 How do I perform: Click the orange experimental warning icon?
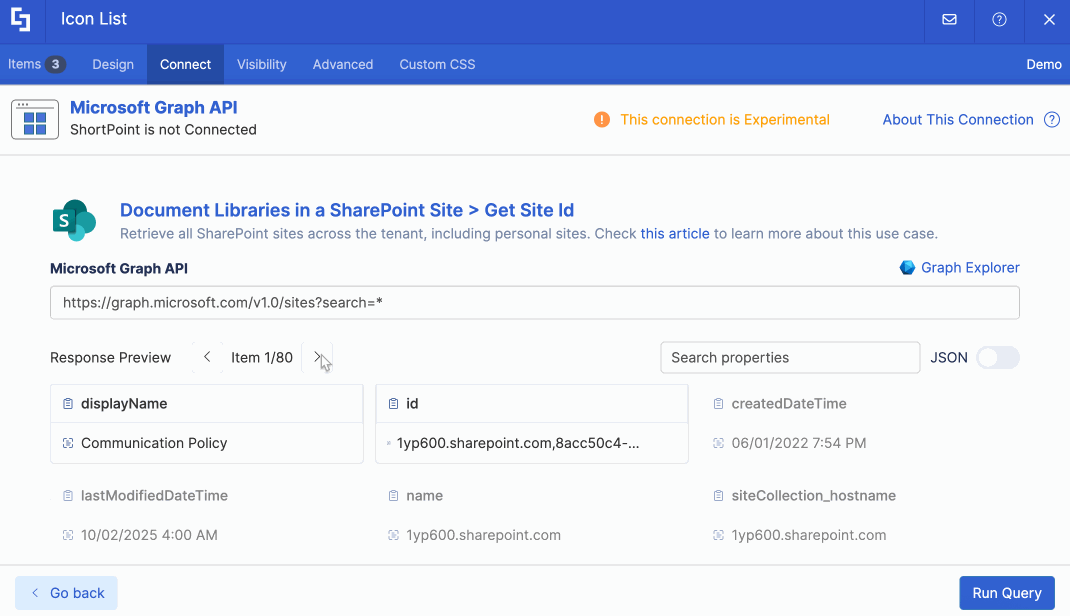602,119
